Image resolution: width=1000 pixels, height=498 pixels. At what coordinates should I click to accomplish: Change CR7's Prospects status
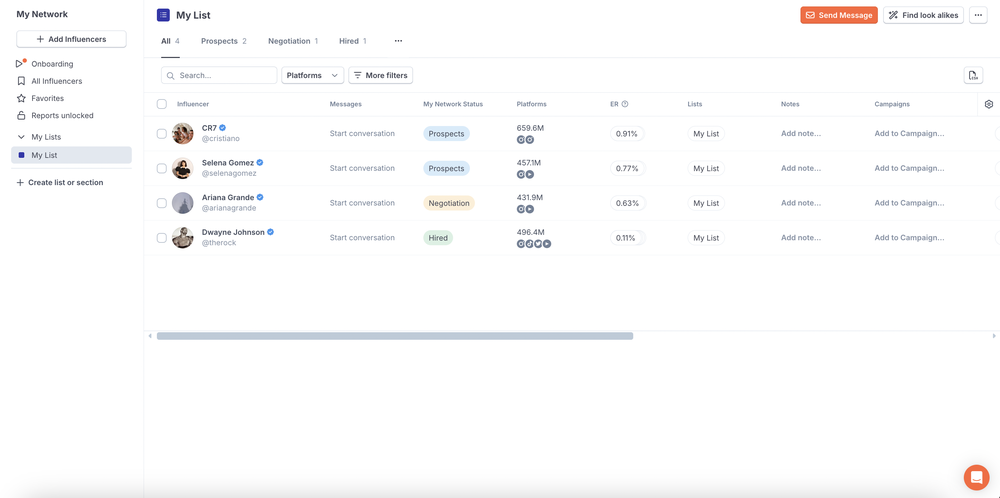coord(446,133)
